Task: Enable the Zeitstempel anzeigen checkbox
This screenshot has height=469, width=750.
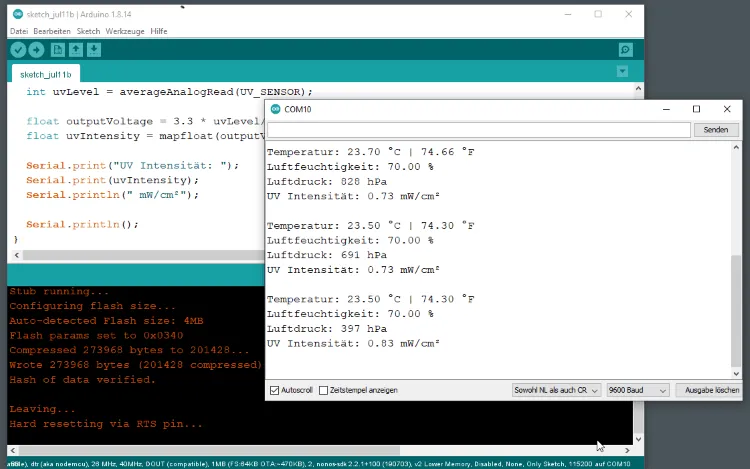Action: [323, 390]
